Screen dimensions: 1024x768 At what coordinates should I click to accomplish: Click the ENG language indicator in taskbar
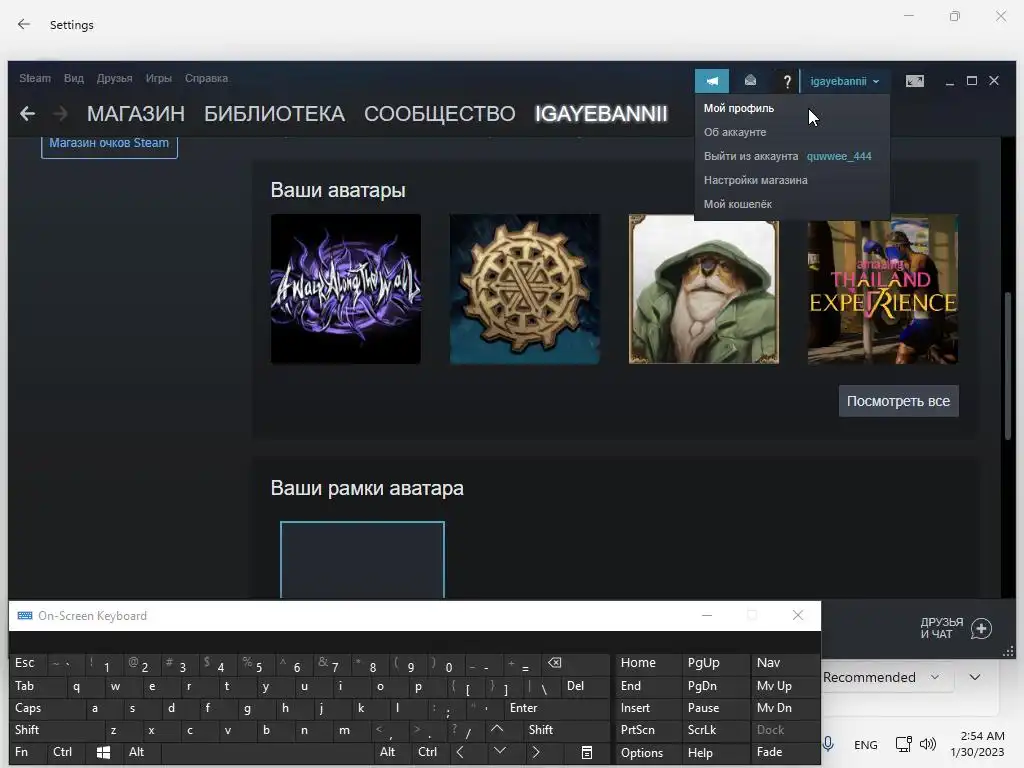point(865,744)
